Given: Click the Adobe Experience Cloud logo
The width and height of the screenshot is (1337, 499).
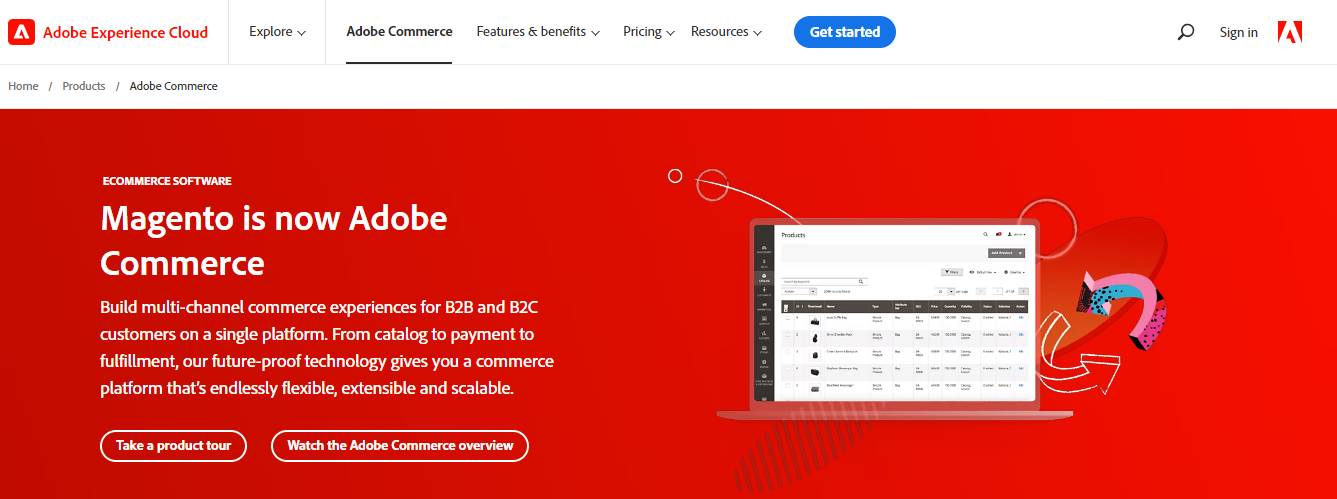Looking at the screenshot, I should tap(20, 32).
